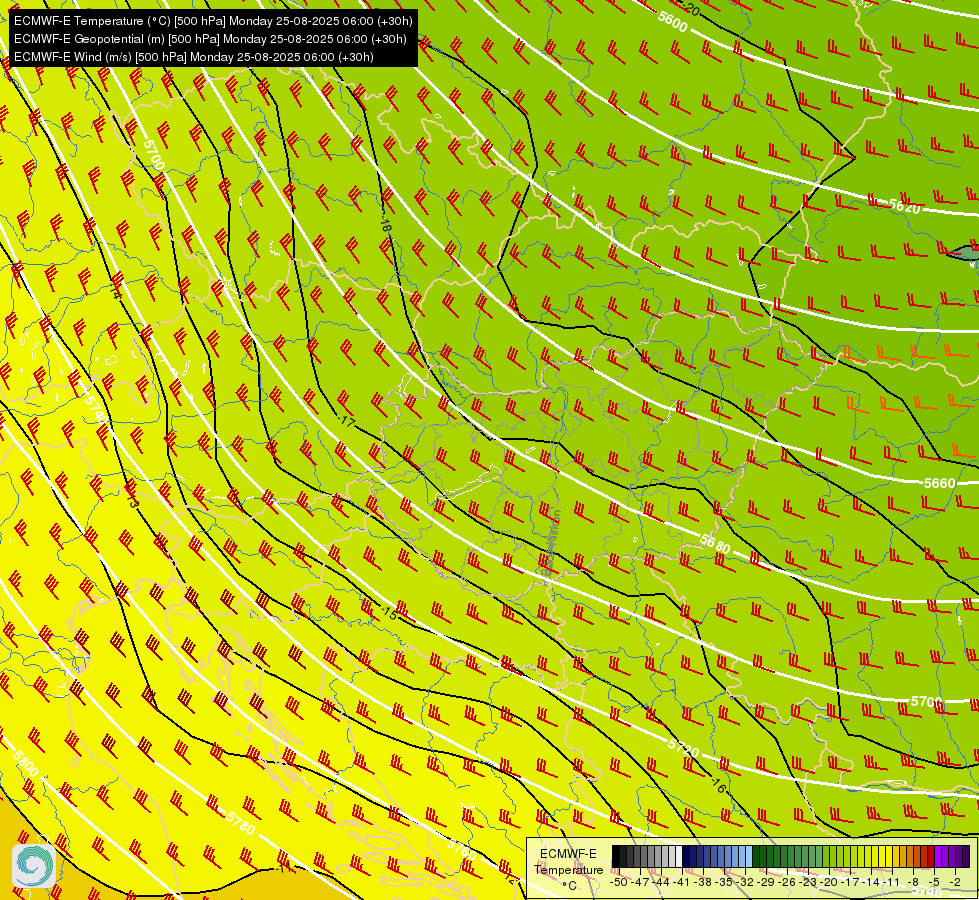This screenshot has height=900, width=979.
Task: Click the dark purple swatch at legend end
Action: click(x=967, y=856)
